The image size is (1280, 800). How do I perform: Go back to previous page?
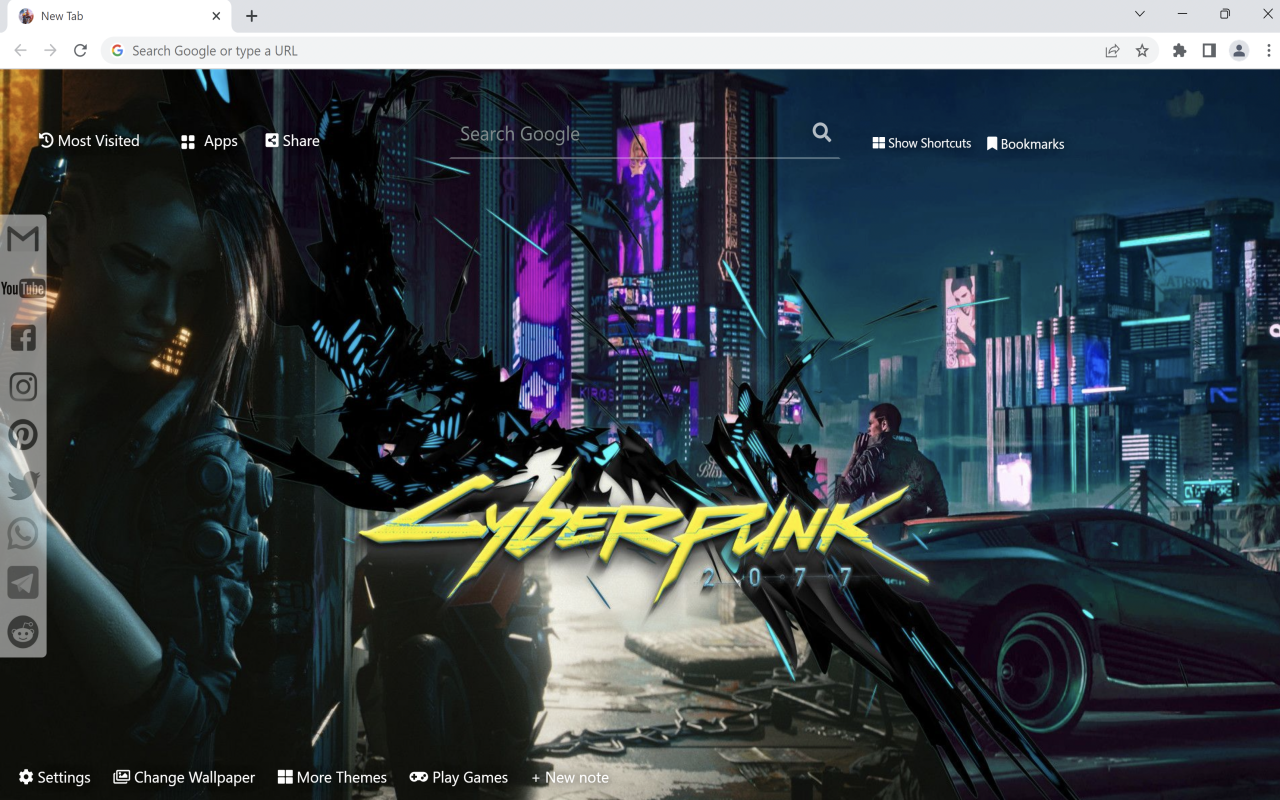click(x=21, y=50)
